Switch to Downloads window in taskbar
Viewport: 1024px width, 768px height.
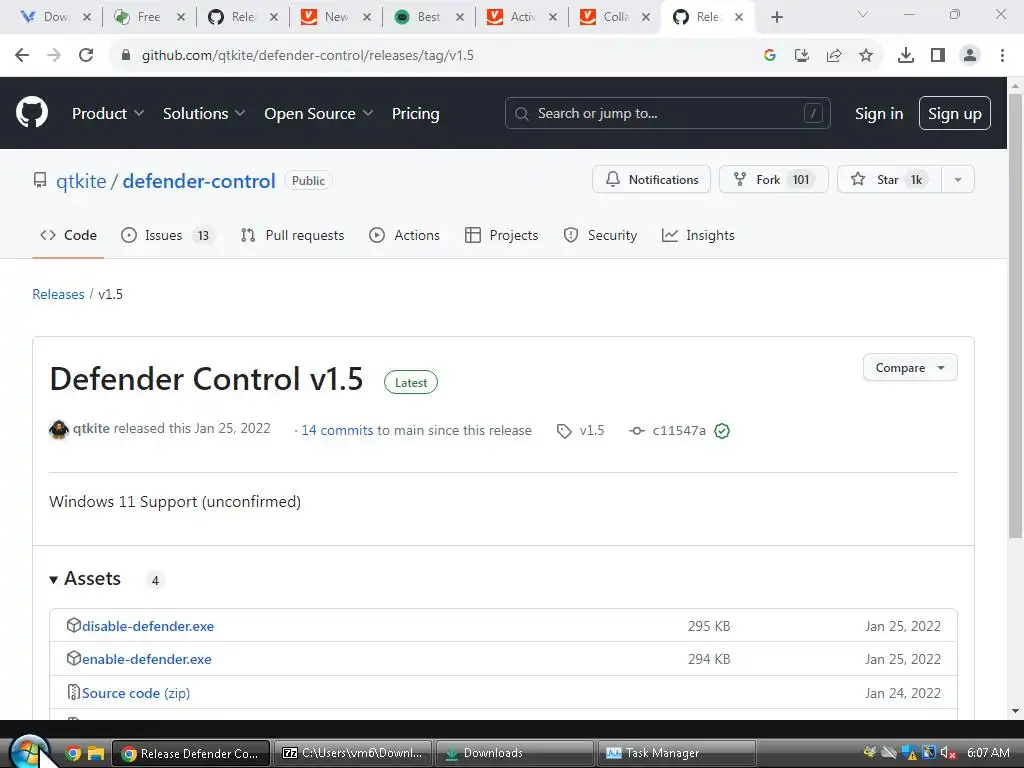click(515, 753)
